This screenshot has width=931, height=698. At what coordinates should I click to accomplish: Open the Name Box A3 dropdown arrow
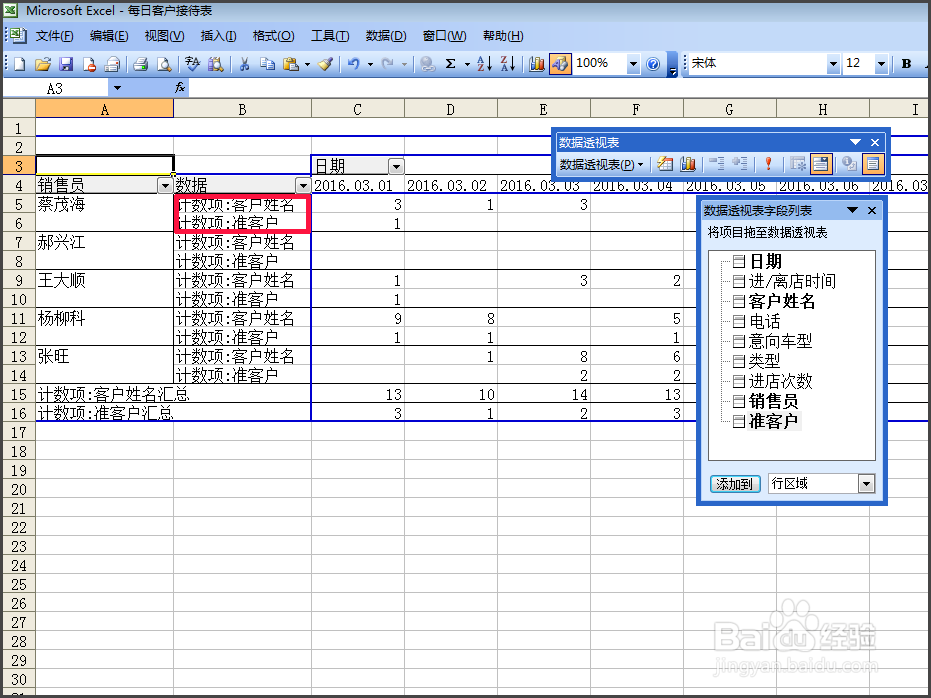(x=117, y=88)
